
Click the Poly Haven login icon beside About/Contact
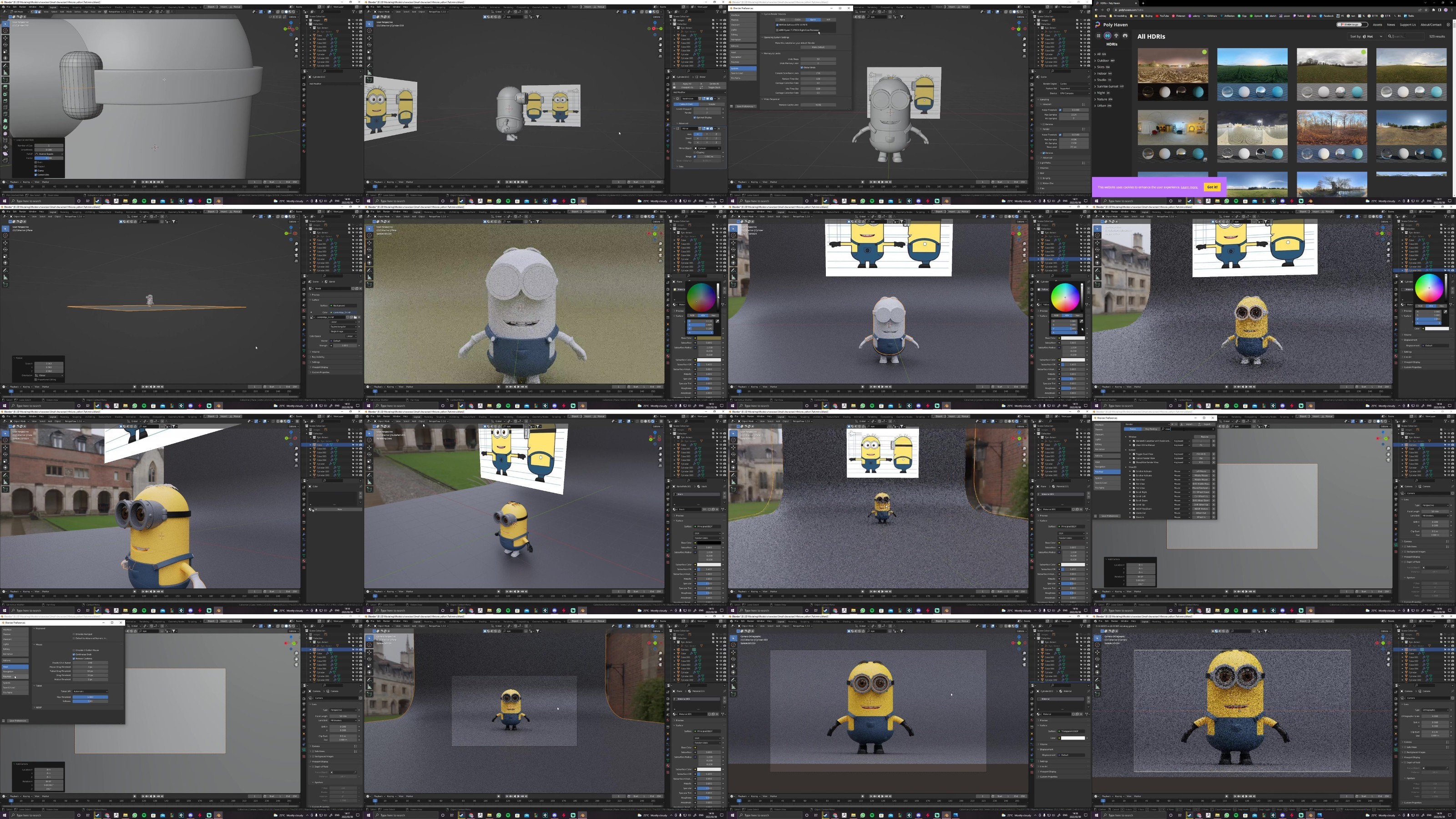pos(1449,25)
